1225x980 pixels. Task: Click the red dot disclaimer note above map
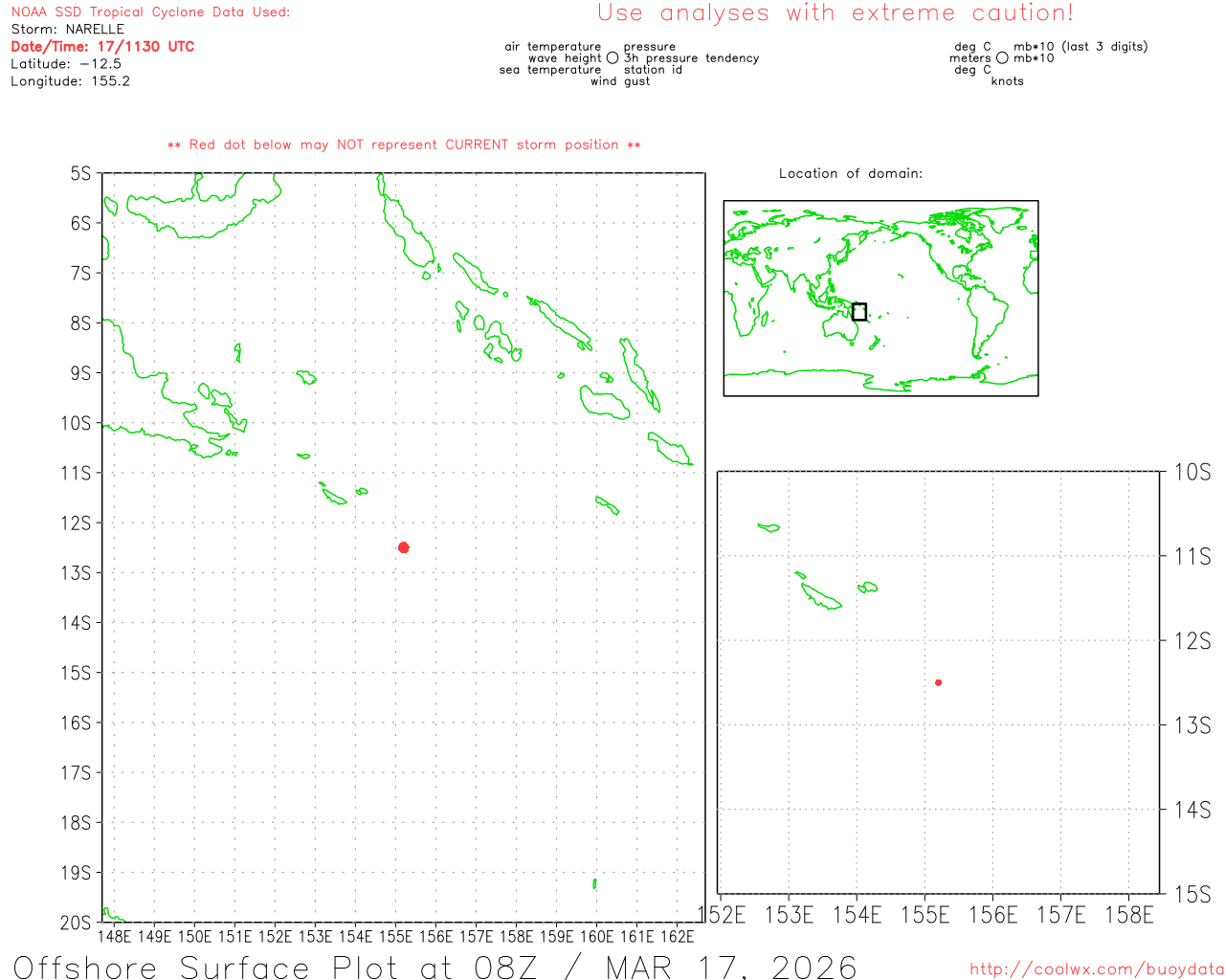[x=404, y=145]
